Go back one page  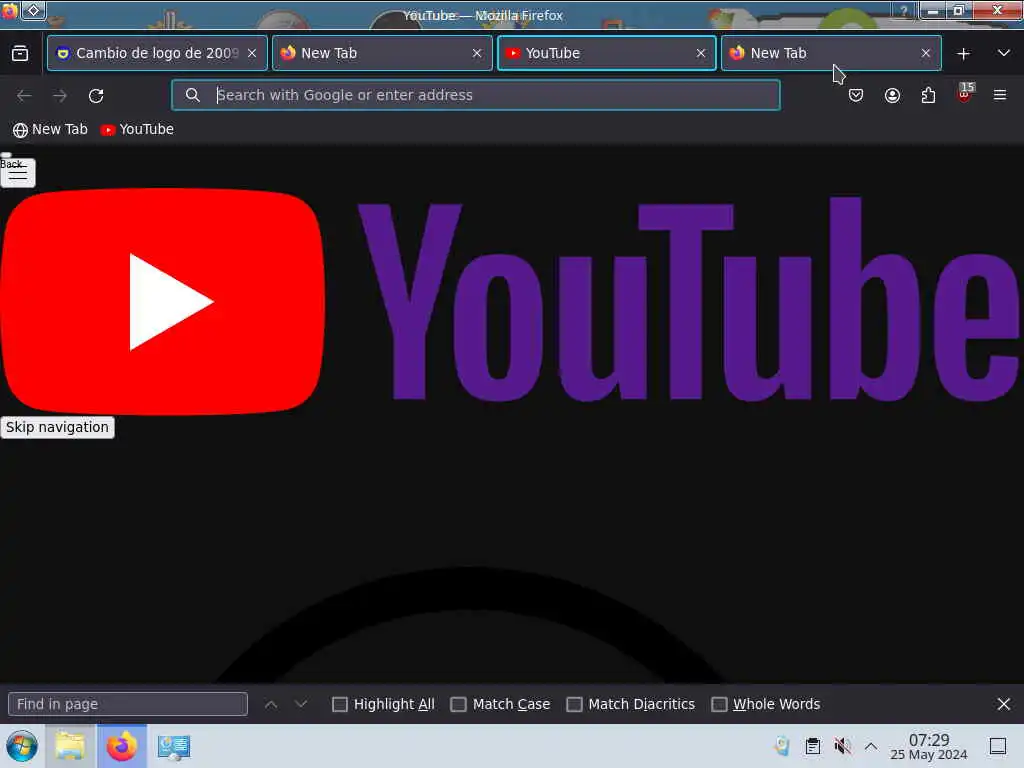[24, 95]
